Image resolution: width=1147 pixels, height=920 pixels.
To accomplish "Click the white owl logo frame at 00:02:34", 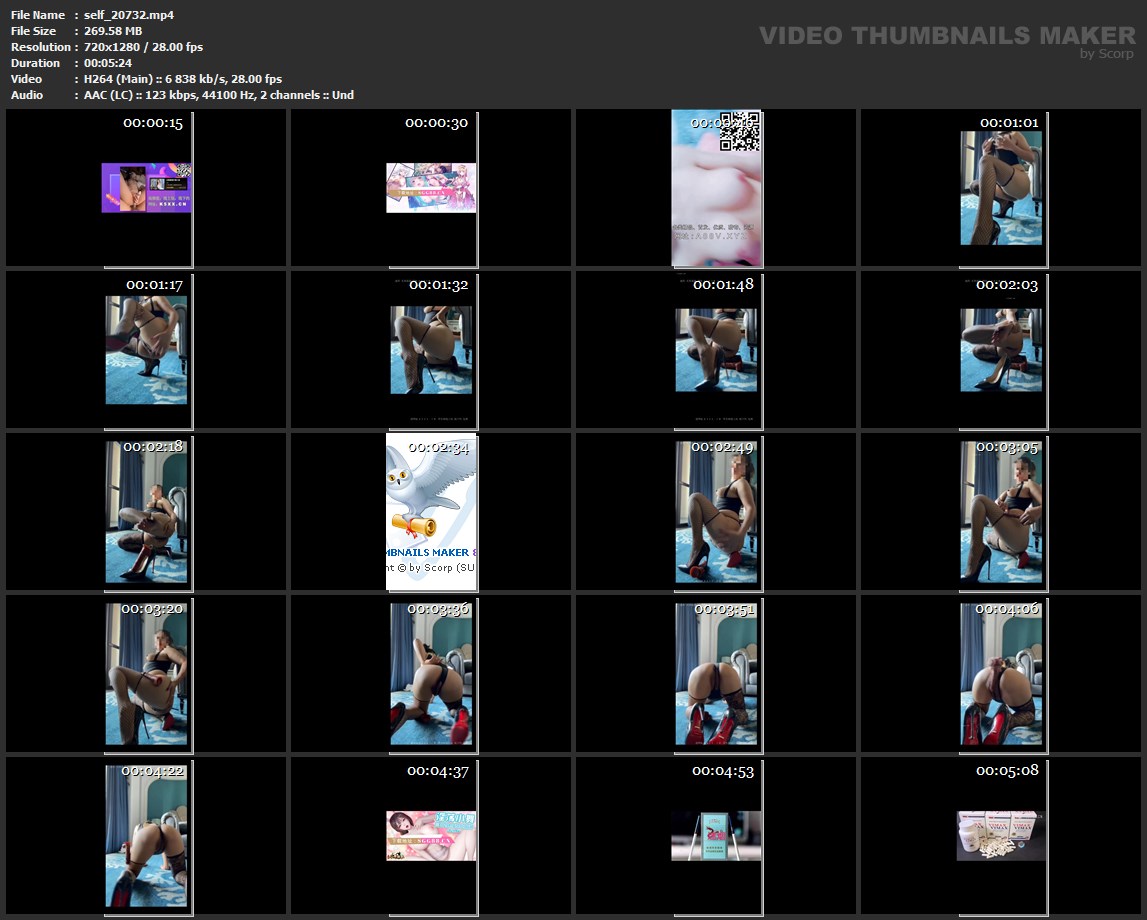I will (431, 512).
